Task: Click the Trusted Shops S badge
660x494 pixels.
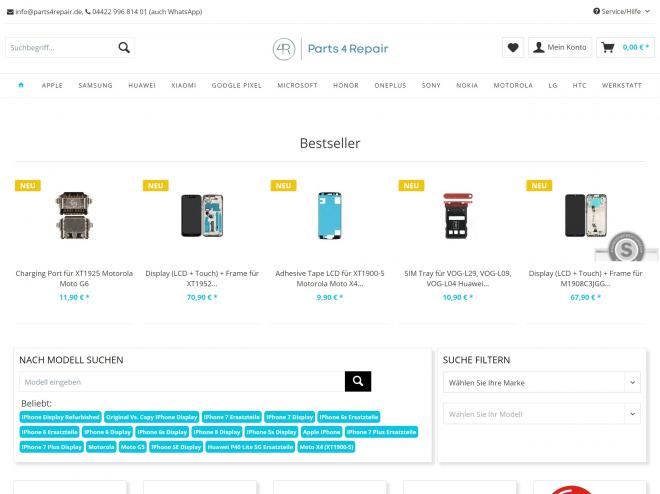Action: tap(626, 249)
